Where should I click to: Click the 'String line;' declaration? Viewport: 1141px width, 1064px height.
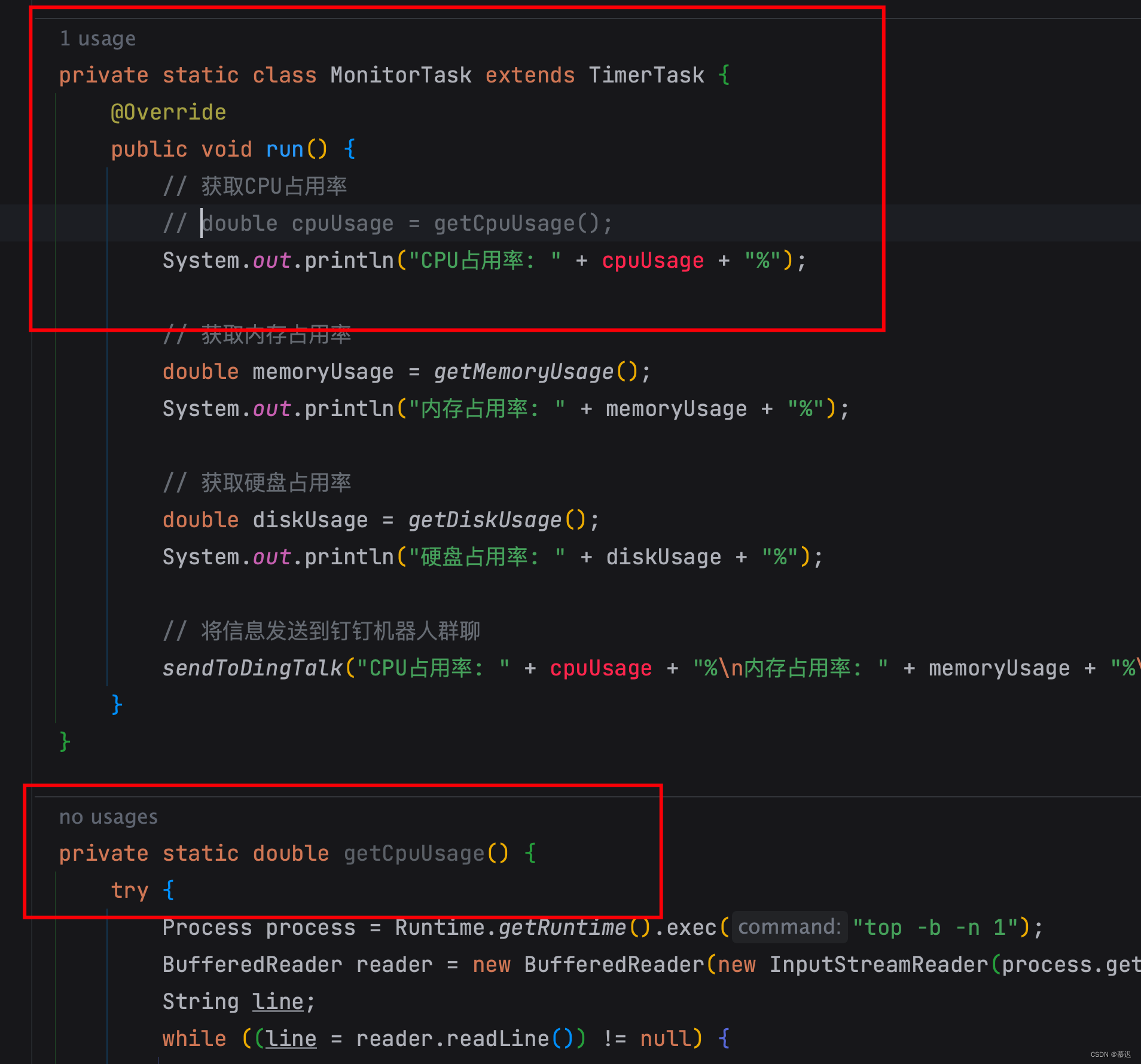tap(239, 1002)
